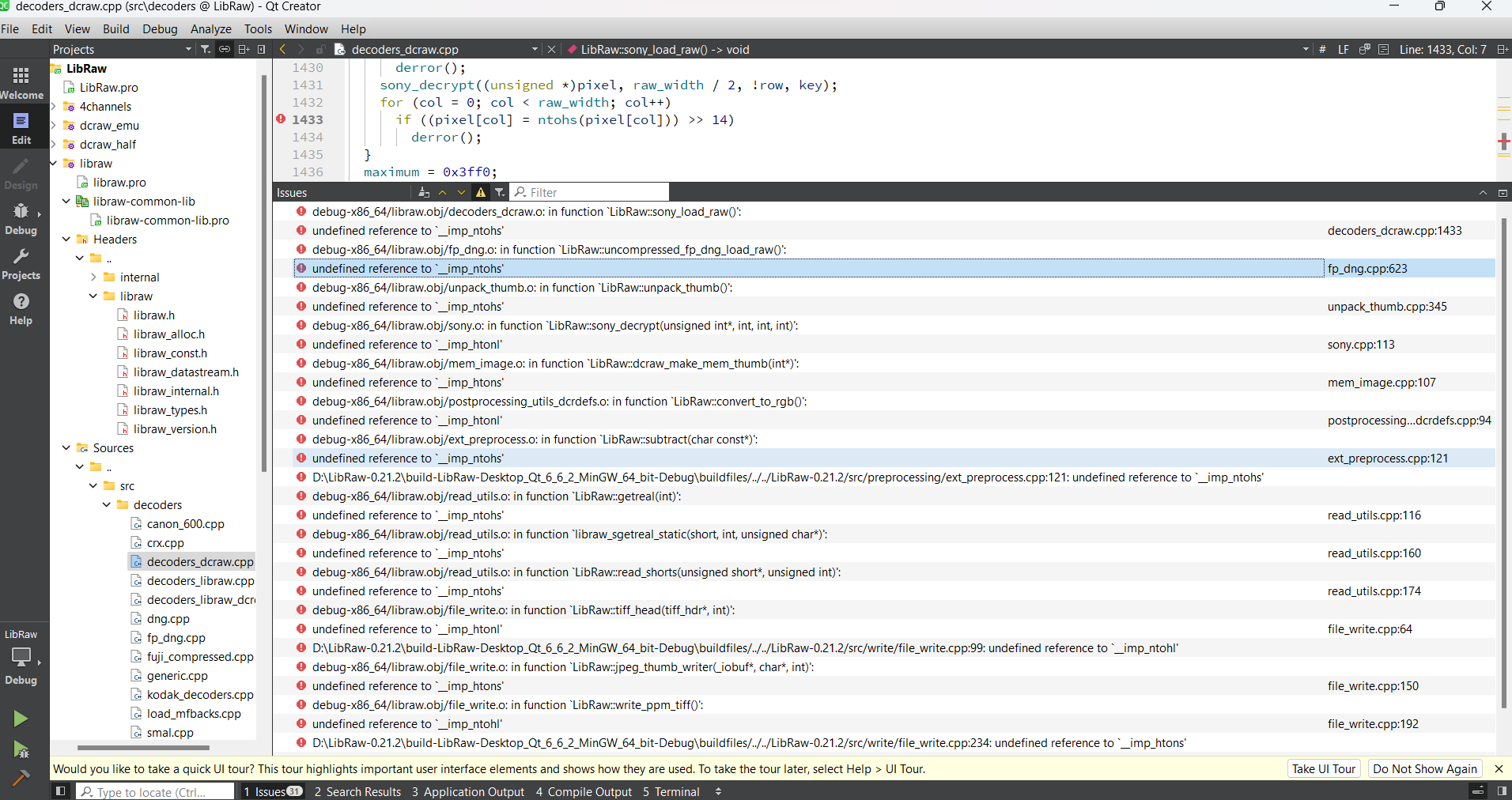Collapse the decoders folder
The image size is (1512, 800).
click(107, 504)
